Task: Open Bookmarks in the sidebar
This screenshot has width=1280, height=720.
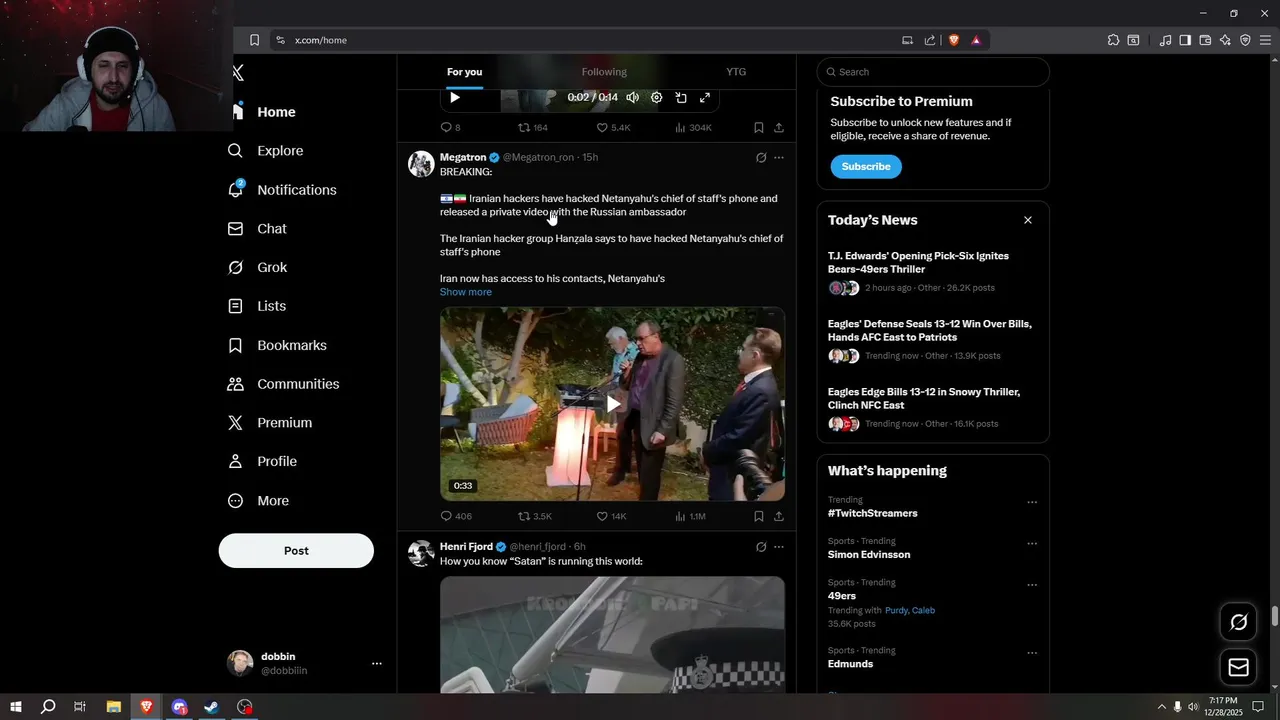Action: (x=277, y=345)
